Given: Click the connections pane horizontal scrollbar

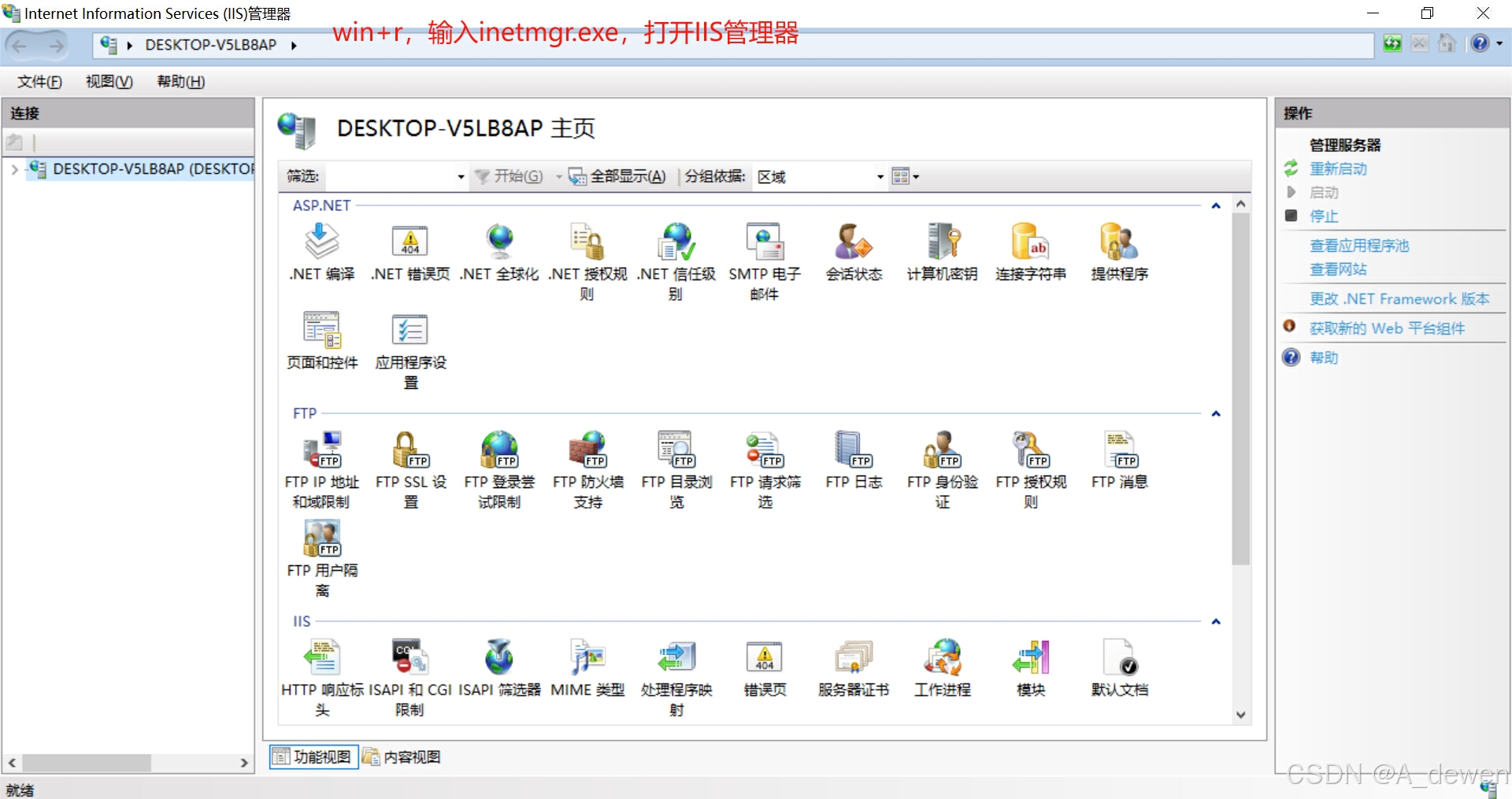Looking at the screenshot, I should 87,763.
